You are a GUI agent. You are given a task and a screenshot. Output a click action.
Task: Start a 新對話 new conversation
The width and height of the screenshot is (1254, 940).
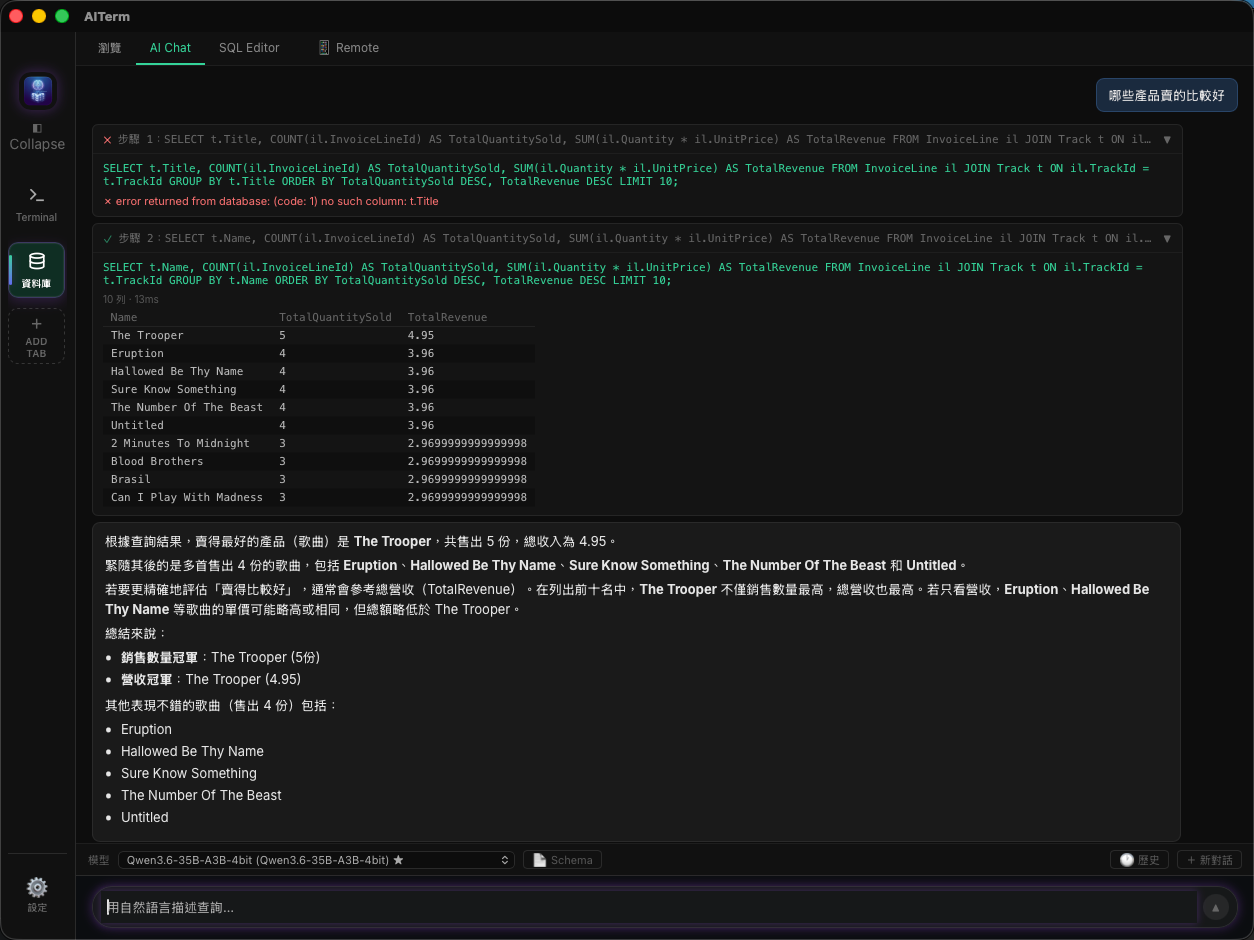[x=1209, y=860]
